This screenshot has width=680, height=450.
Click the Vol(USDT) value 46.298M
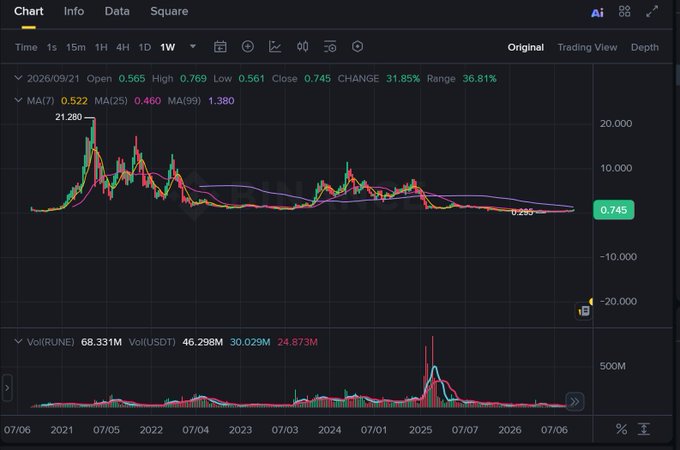[203, 342]
